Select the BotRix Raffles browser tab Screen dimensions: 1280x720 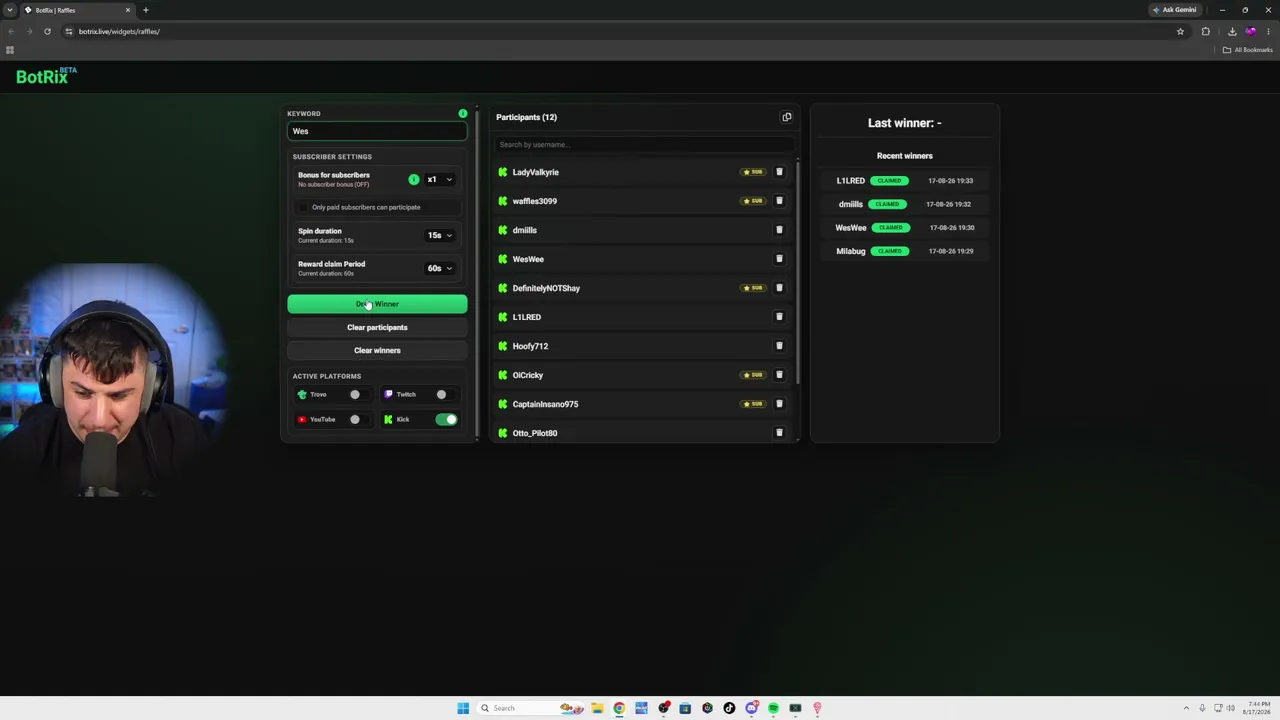pos(78,10)
